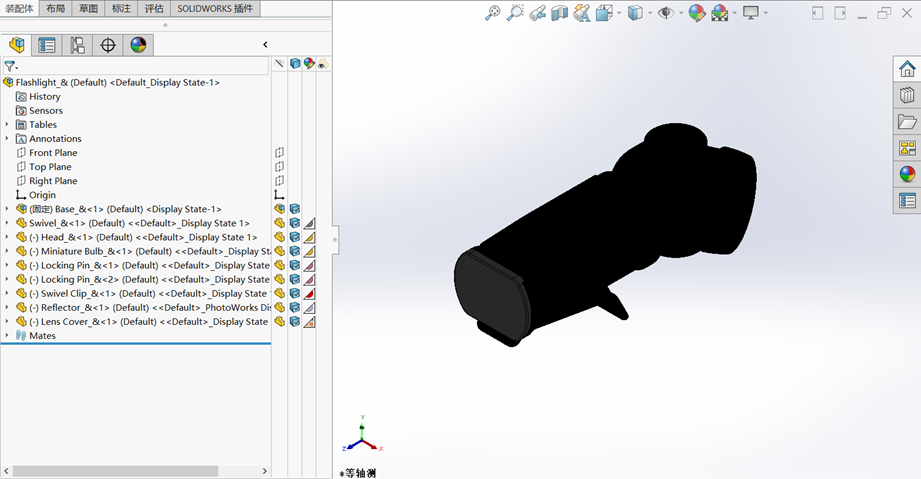Viewport: 921px width, 479px height.
Task: Click the Head component appearance swatch
Action: (309, 237)
